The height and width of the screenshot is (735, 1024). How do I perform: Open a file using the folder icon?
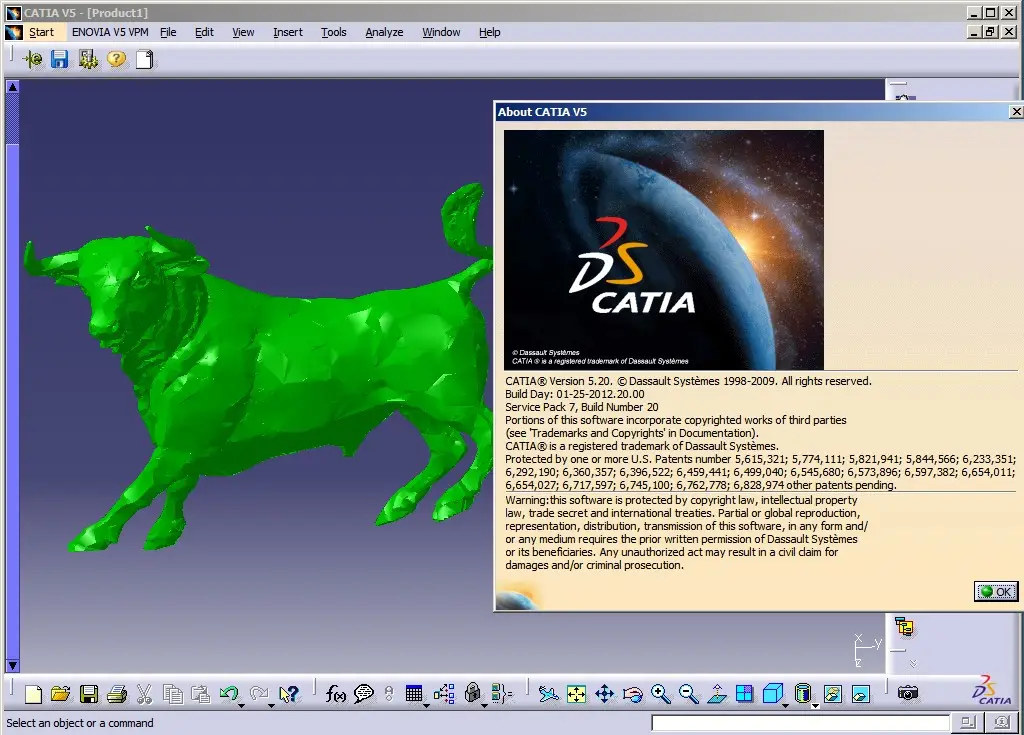tap(60, 694)
